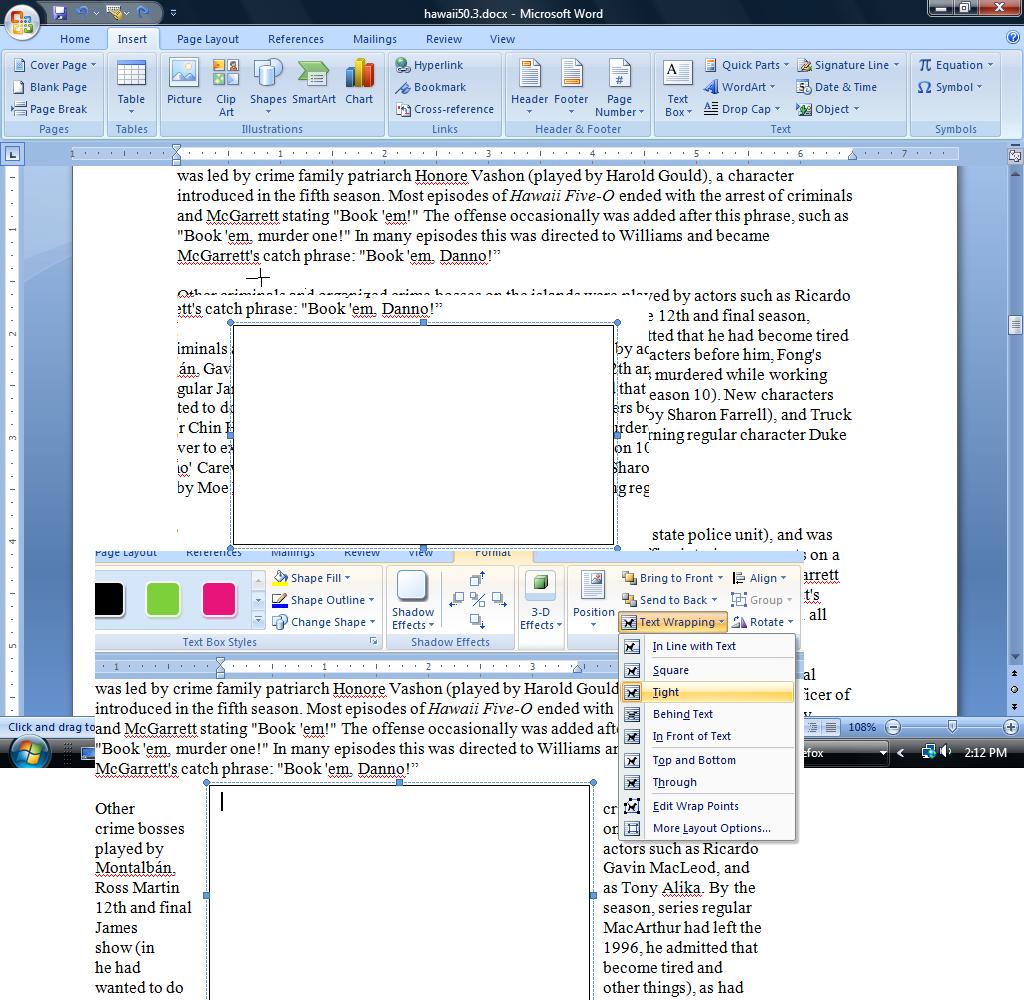Save the document from the Quick Access Toolbar

(x=60, y=12)
